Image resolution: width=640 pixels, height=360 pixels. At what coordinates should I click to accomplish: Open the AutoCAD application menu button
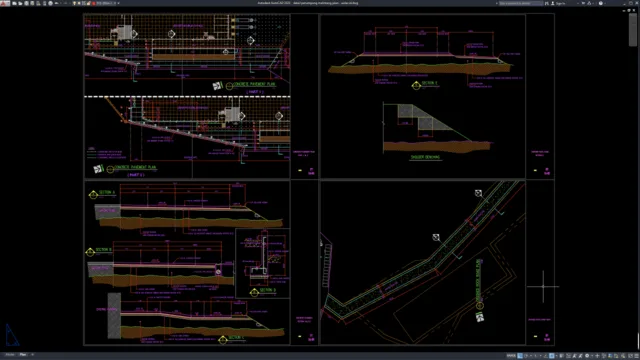point(5,3)
